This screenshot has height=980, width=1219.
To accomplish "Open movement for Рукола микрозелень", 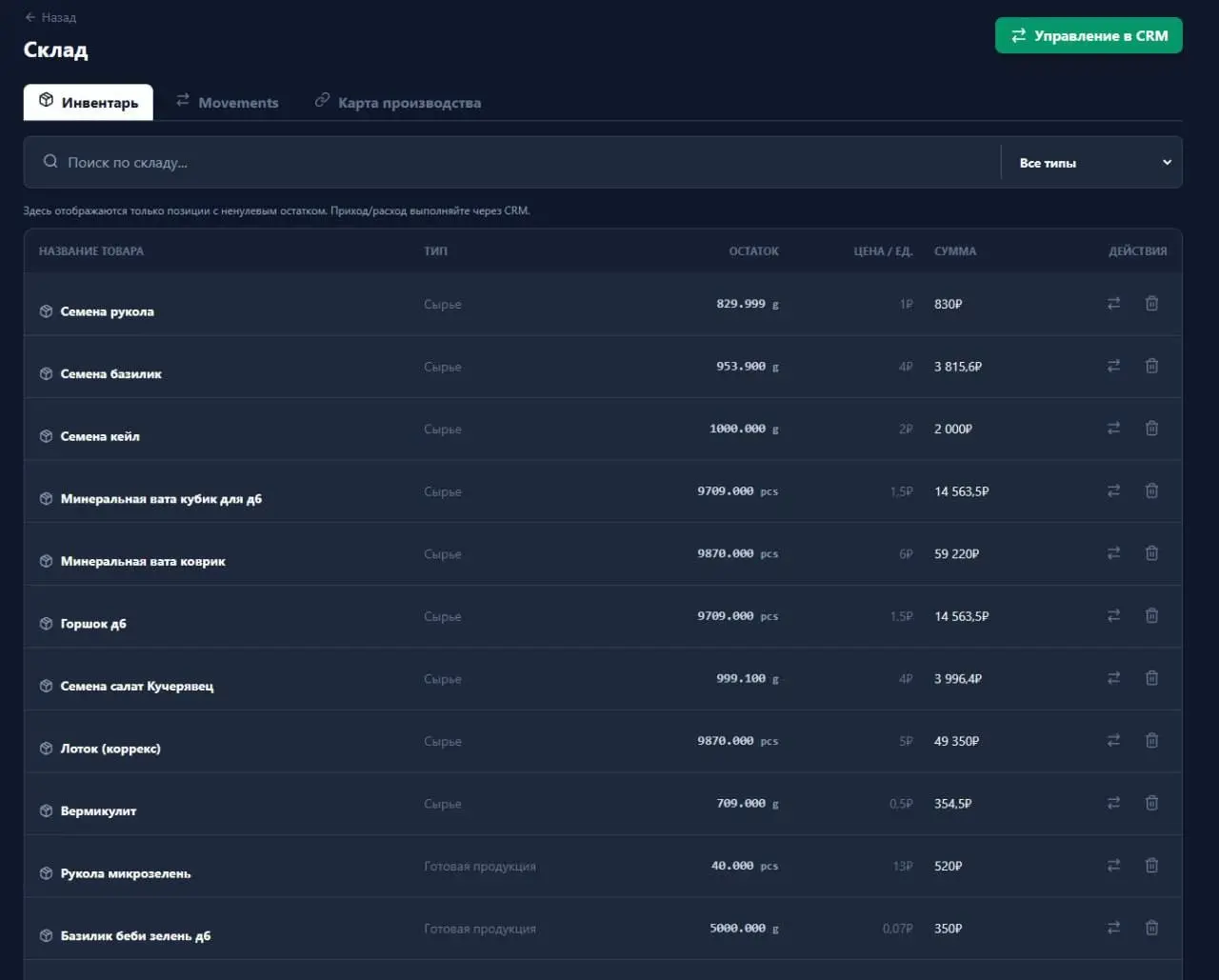I will coord(1113,866).
